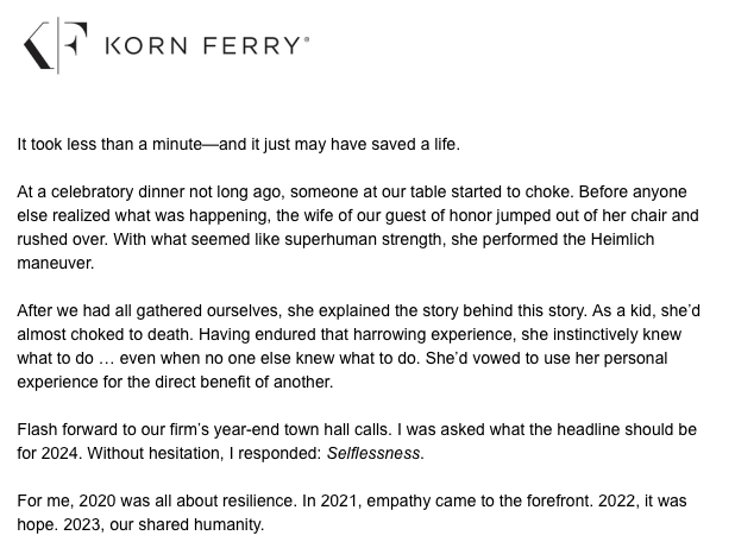Click the phrase harrowing experience

pos(435,334)
